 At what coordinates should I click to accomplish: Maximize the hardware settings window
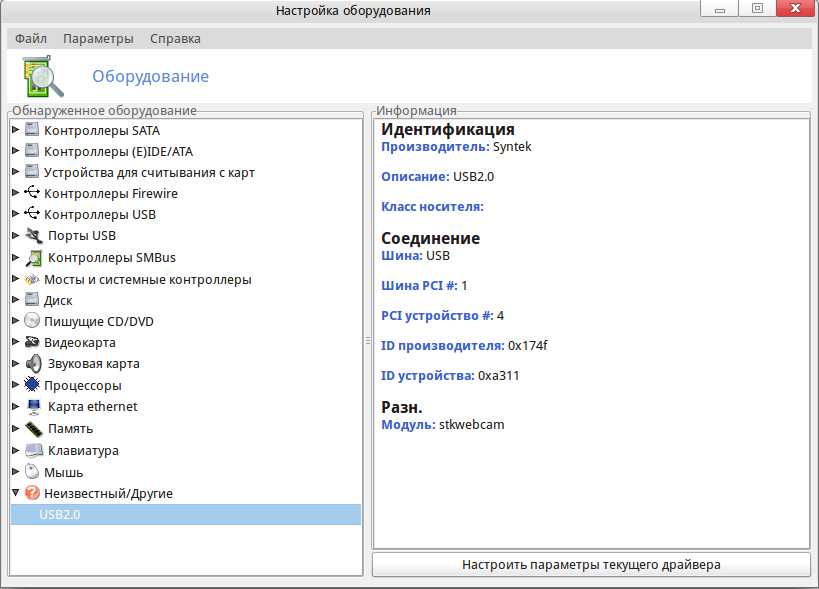coord(757,9)
